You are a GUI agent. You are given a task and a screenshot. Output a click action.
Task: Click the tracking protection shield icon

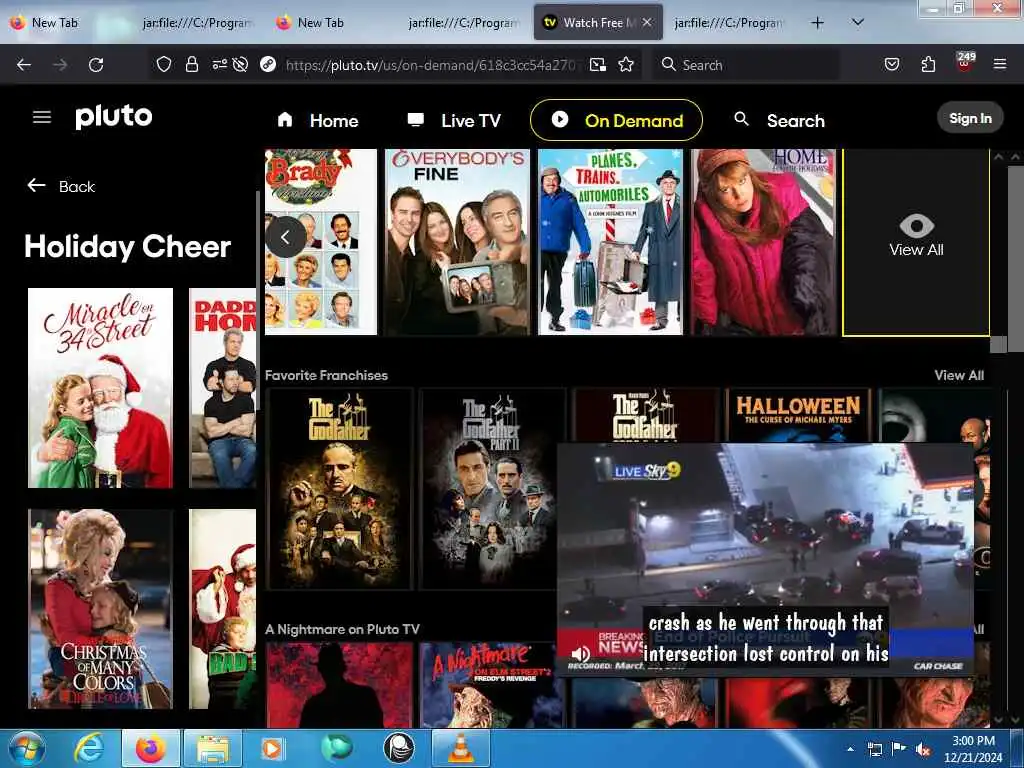(x=163, y=64)
